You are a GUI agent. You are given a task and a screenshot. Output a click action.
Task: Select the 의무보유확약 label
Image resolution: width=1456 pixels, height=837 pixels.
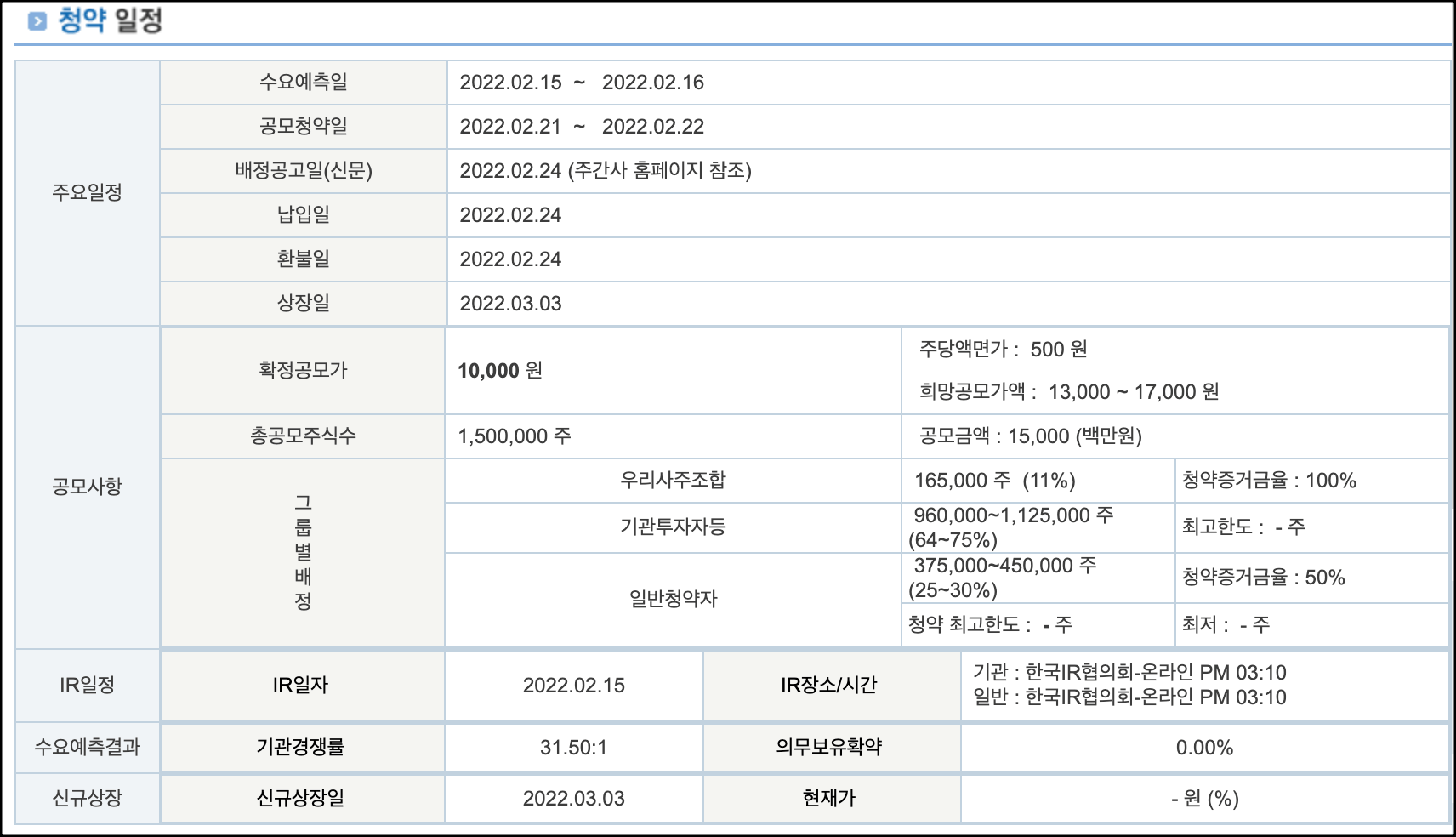pos(829,748)
